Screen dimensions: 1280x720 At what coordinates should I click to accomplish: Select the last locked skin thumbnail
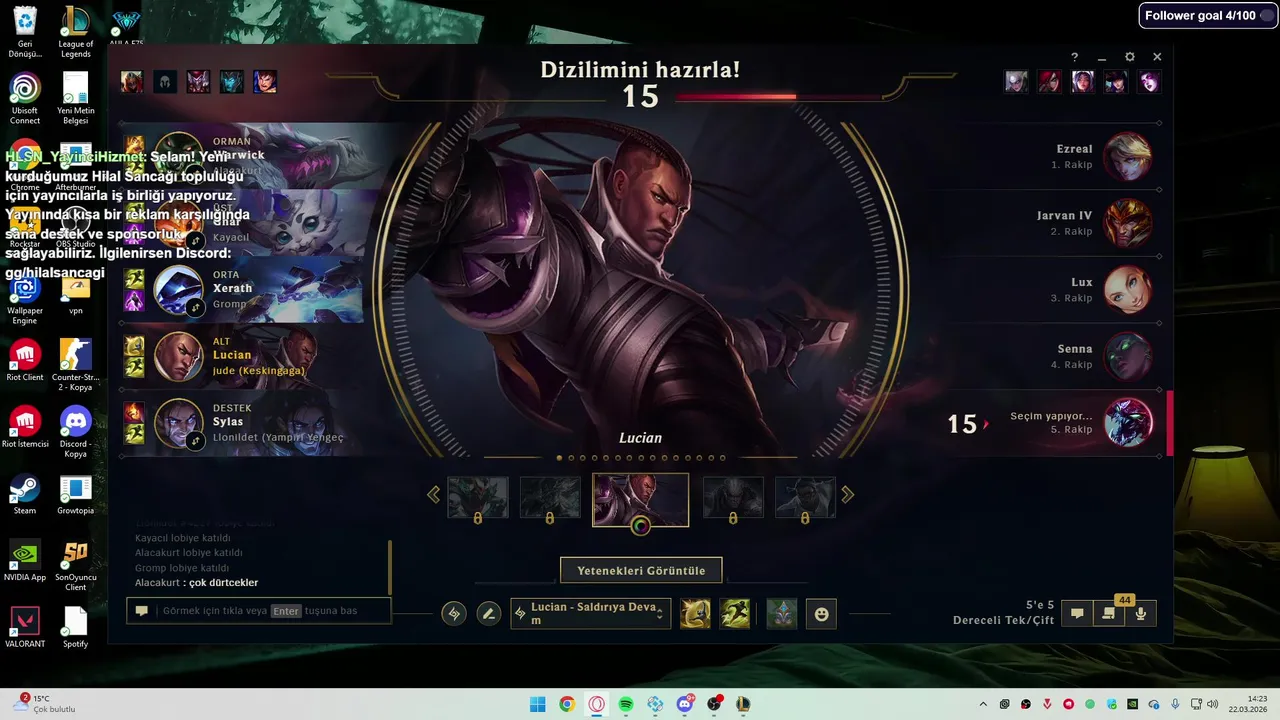point(805,498)
